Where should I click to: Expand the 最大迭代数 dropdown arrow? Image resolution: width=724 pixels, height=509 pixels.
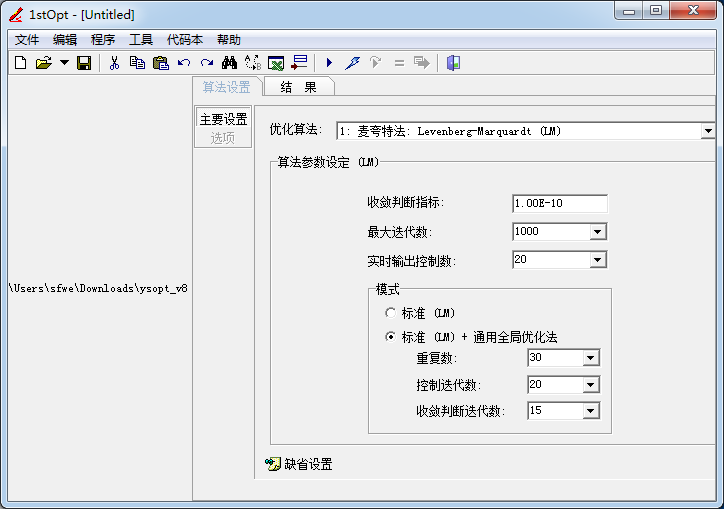(597, 232)
